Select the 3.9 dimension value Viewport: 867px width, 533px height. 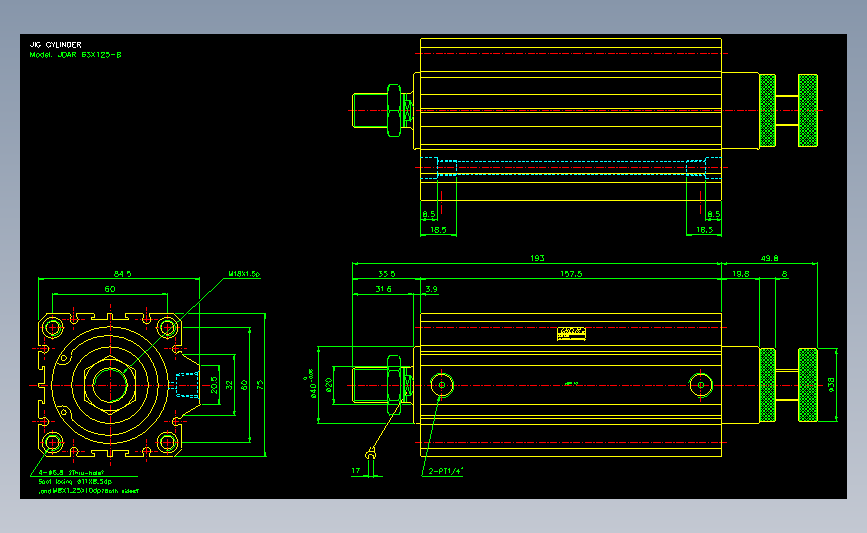431,289
